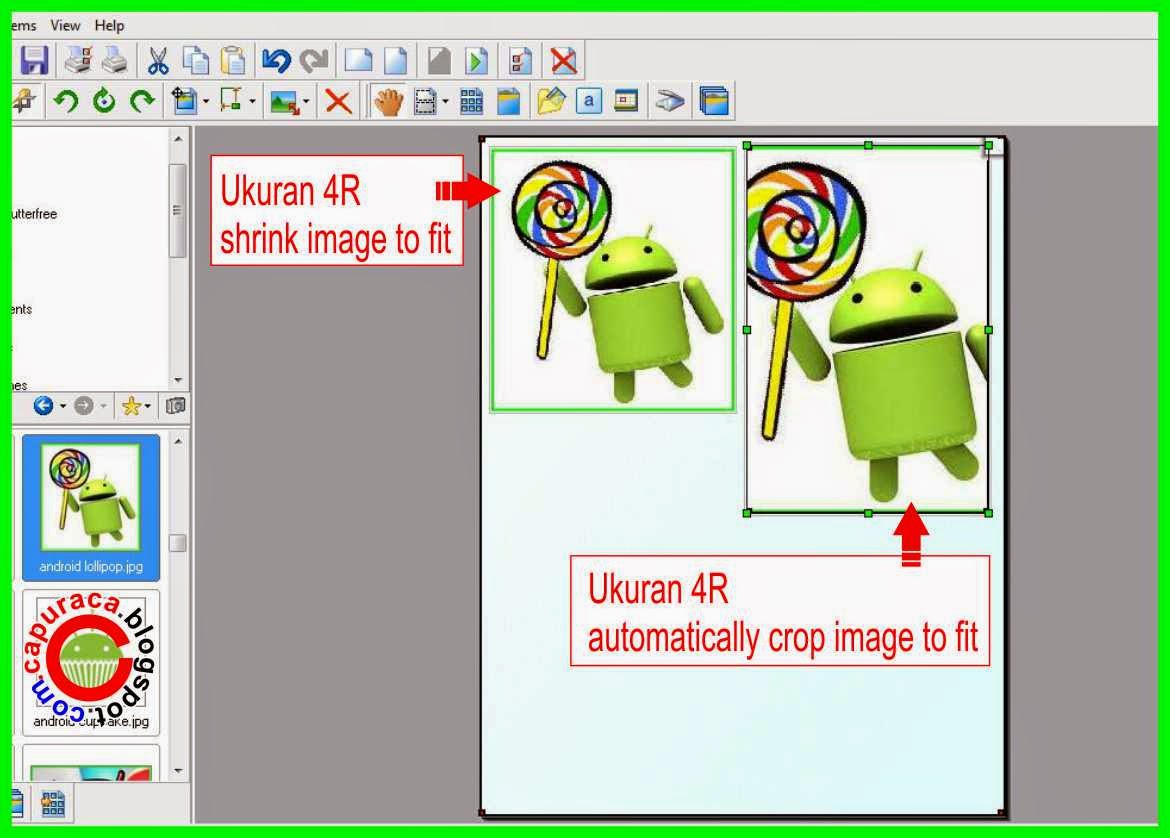This screenshot has height=838, width=1170.
Task: Click the Copy icon in toolbar
Action: (196, 60)
